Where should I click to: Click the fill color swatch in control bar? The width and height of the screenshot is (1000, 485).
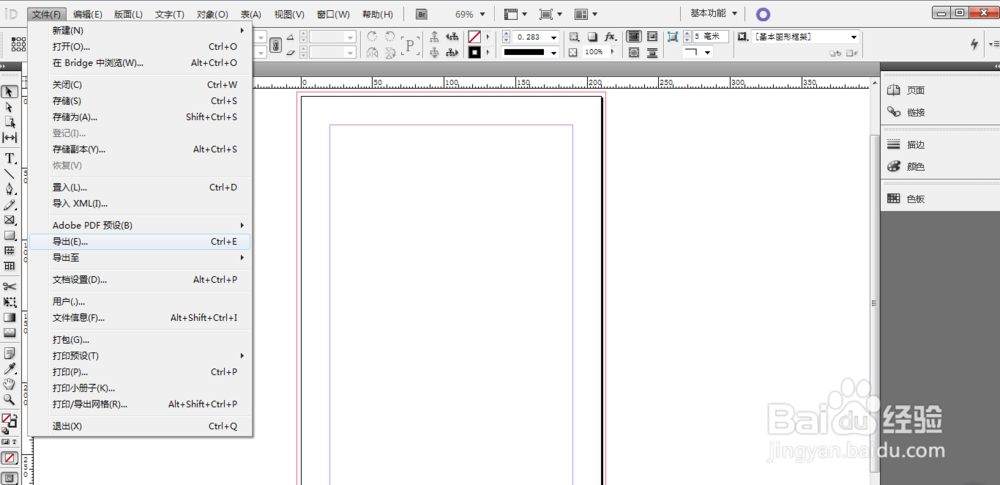(474, 37)
